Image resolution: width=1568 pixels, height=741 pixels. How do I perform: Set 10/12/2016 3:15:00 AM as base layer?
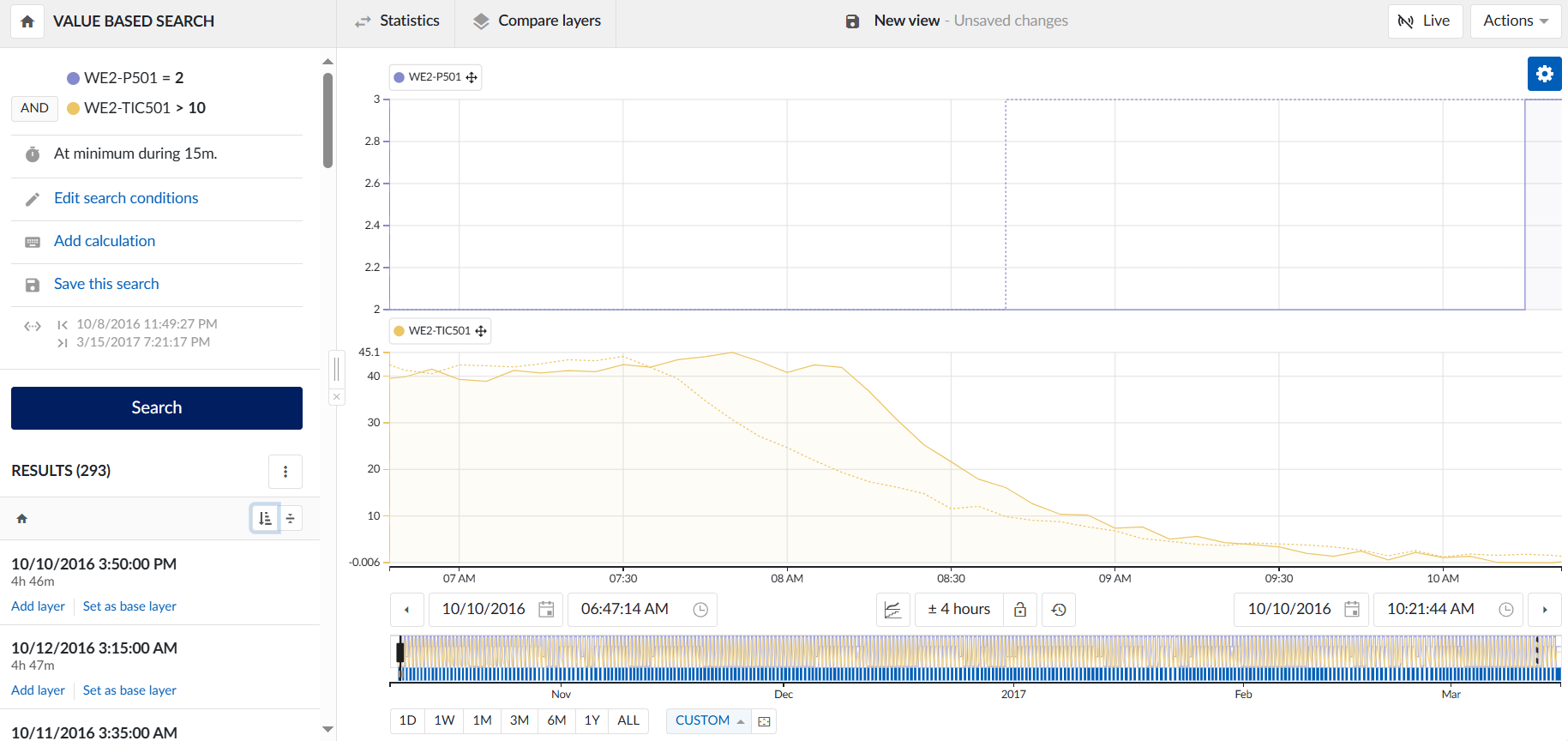tap(129, 690)
